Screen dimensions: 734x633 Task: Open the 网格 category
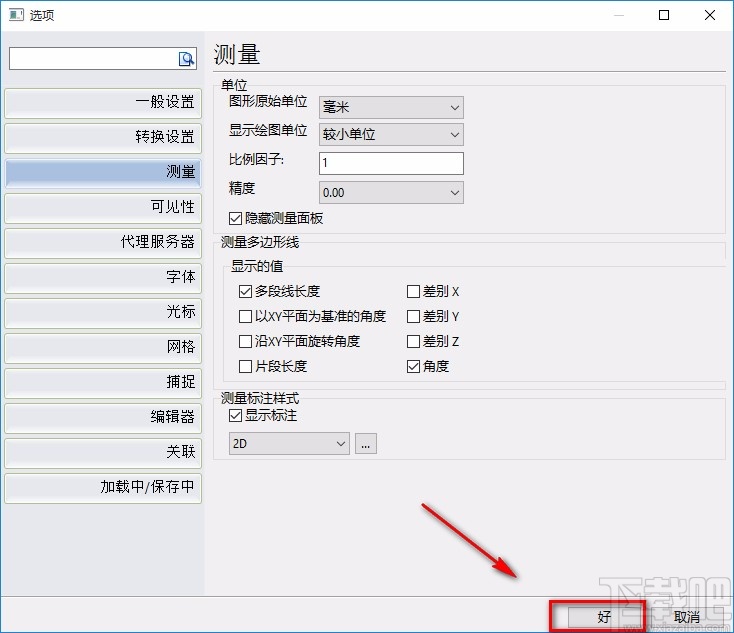(103, 347)
